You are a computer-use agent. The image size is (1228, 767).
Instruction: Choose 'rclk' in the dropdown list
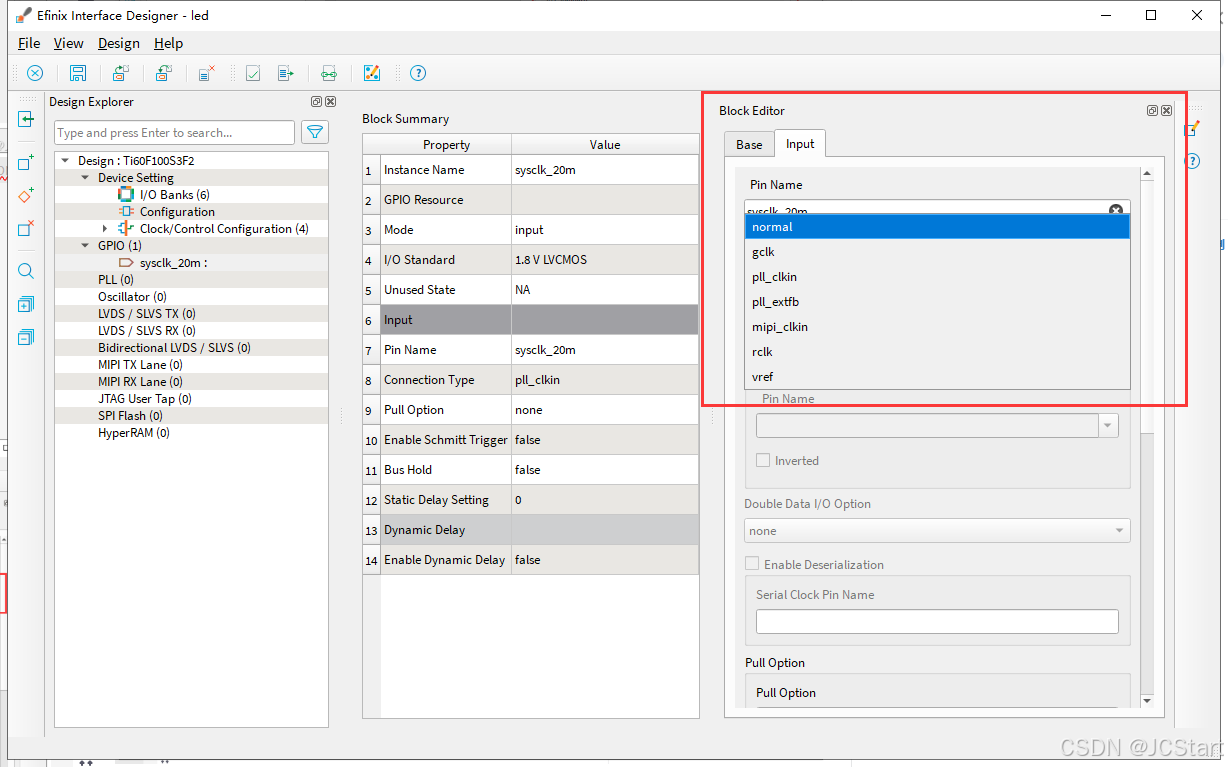click(x=937, y=352)
